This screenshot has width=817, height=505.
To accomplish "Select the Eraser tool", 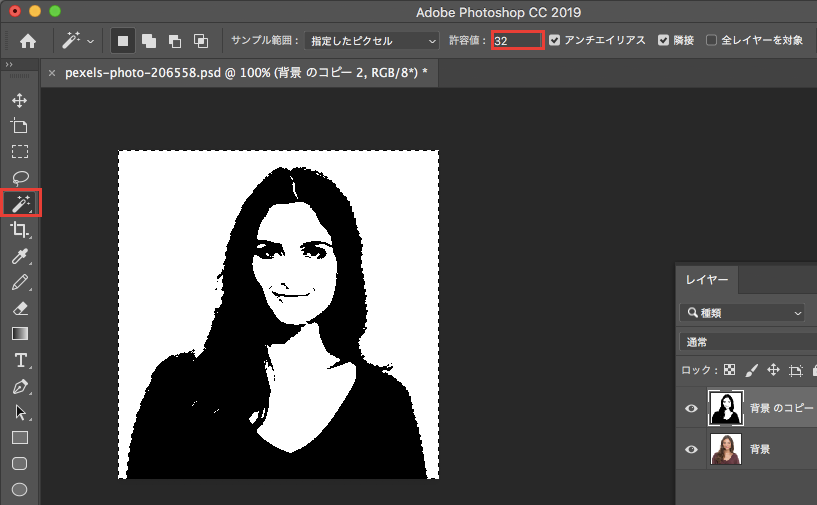I will (19, 308).
